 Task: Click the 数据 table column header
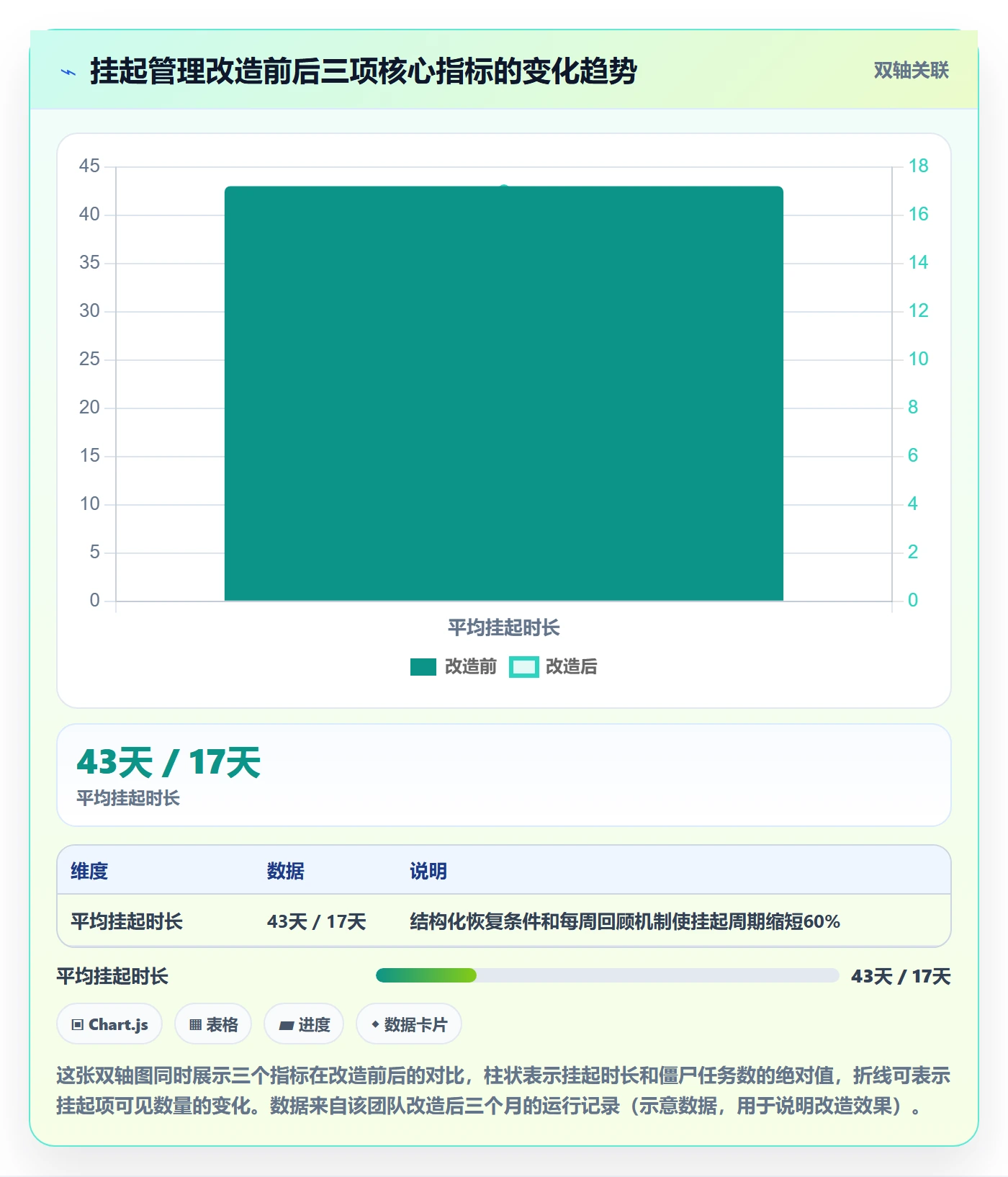[285, 871]
